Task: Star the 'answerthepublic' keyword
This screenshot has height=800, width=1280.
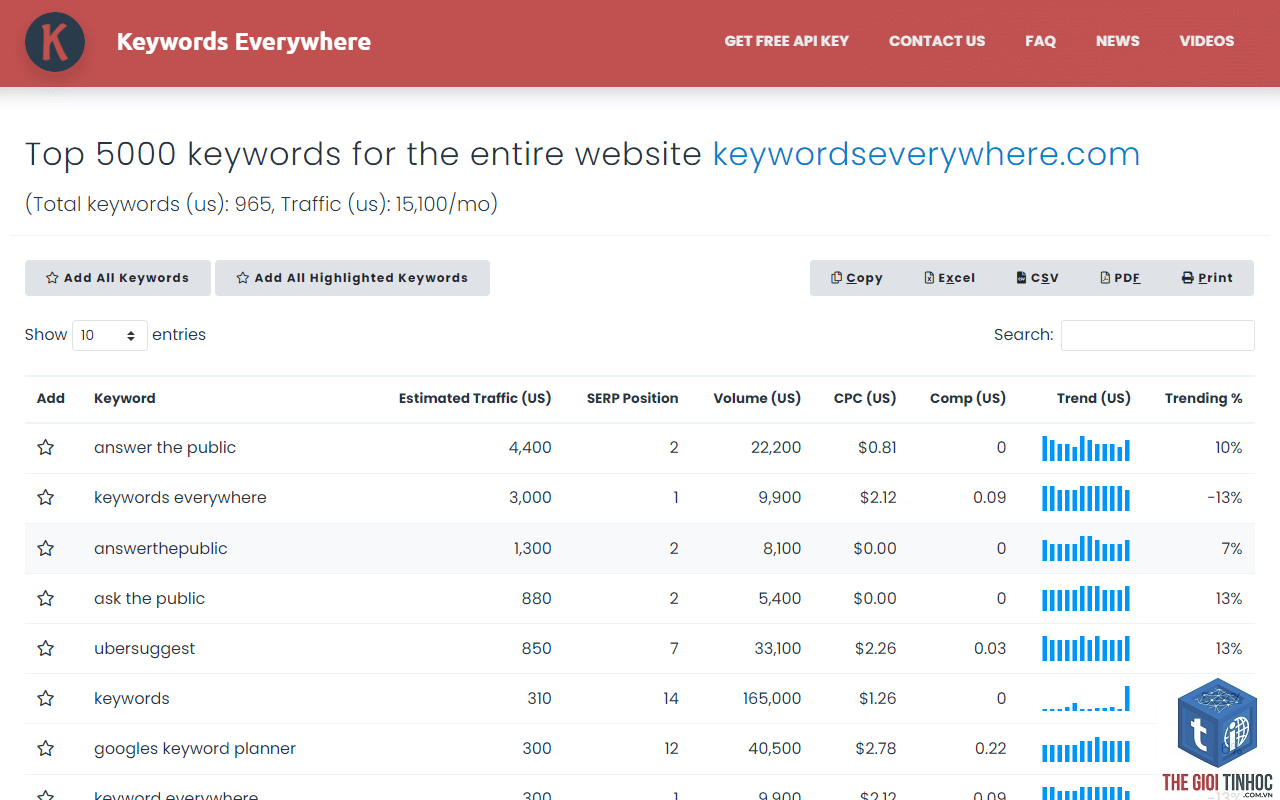Action: (x=45, y=548)
